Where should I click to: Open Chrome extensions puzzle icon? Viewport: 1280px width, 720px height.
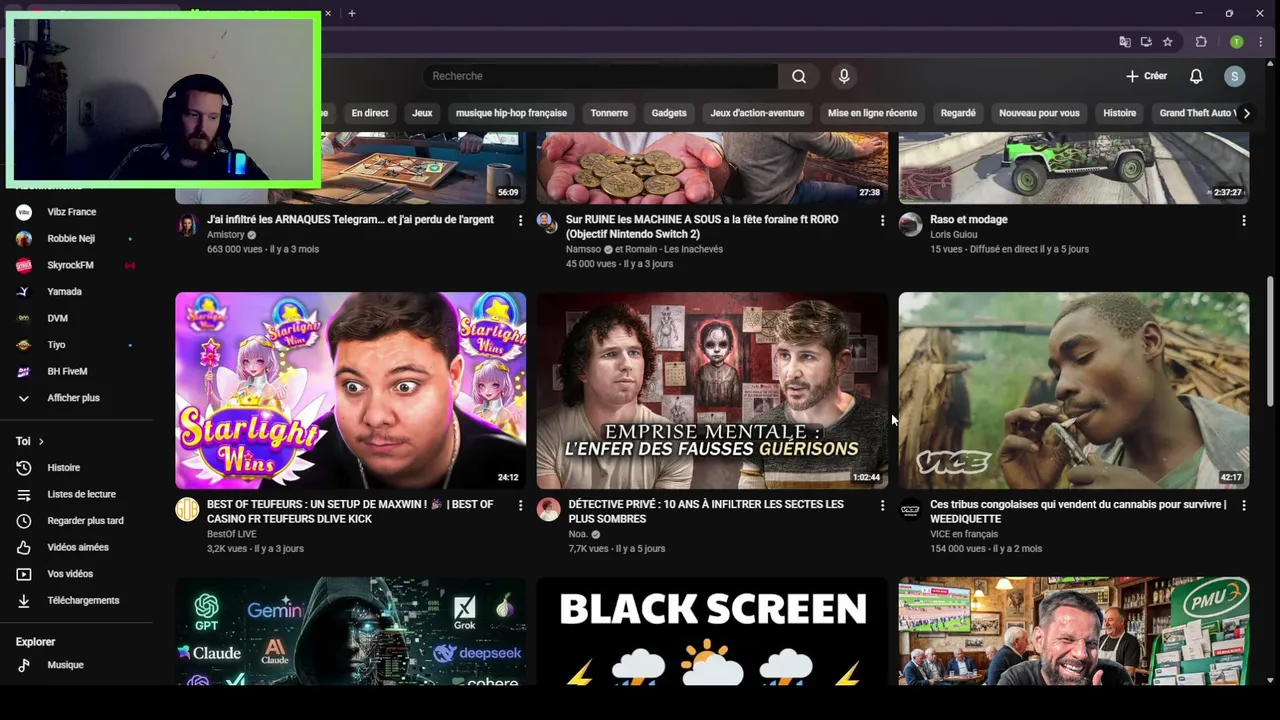point(1201,42)
